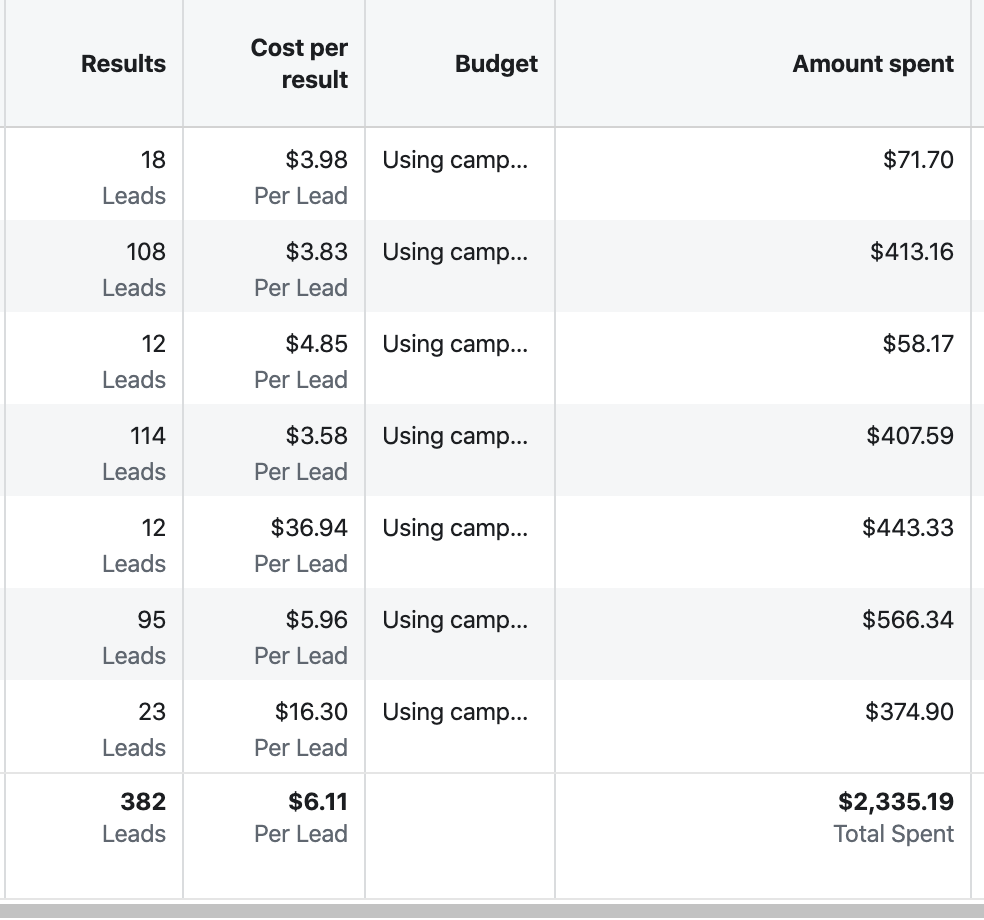Image resolution: width=984 pixels, height=920 pixels.
Task: Click the horizontal scrollbar below the table
Action: [x=492, y=910]
